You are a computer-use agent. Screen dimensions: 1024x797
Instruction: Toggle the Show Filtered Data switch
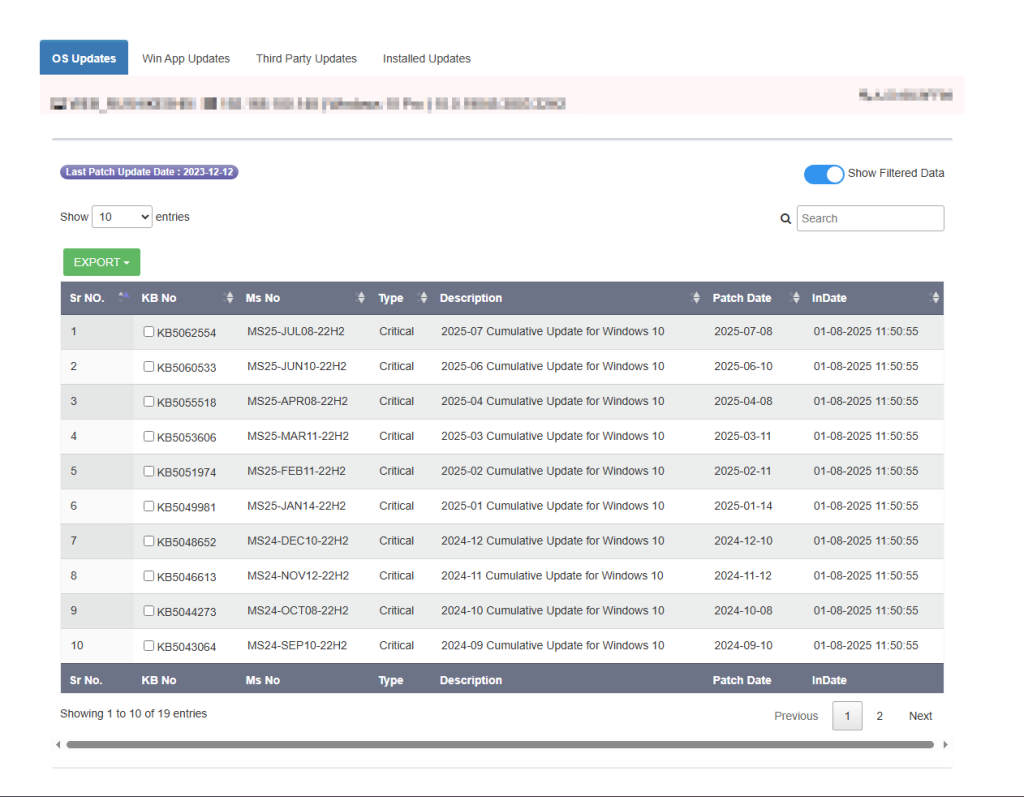pos(824,174)
